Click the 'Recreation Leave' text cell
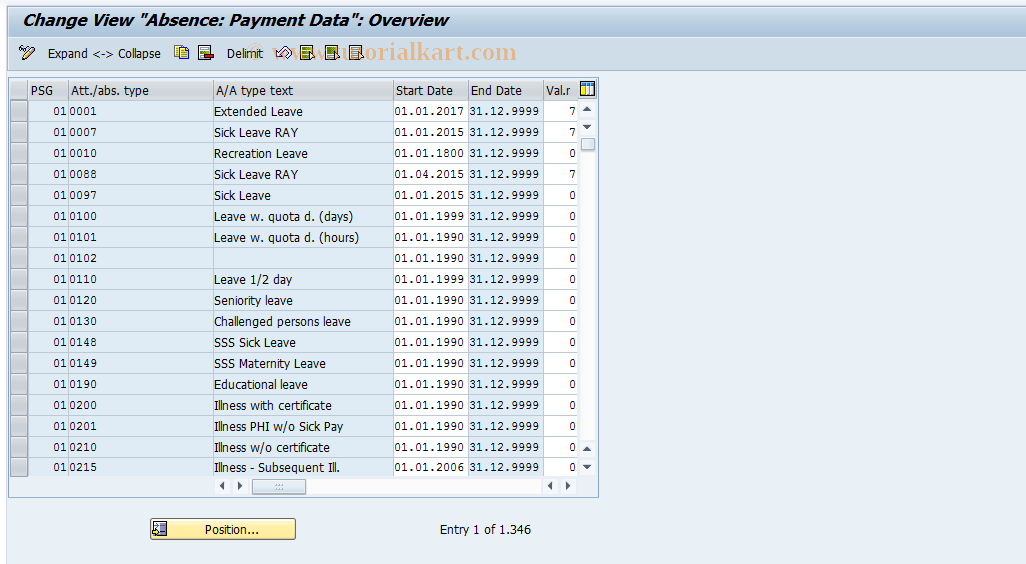Viewport: 1026px width, 564px height. [303, 153]
